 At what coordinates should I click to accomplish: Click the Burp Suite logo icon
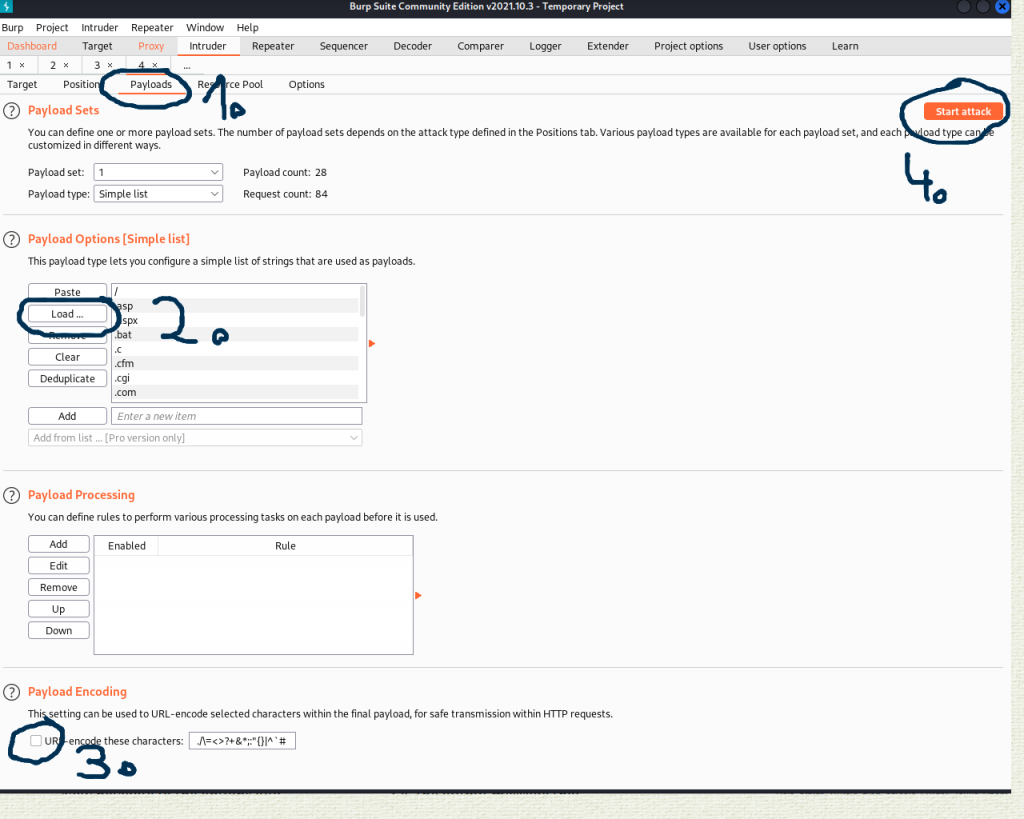click(7, 7)
